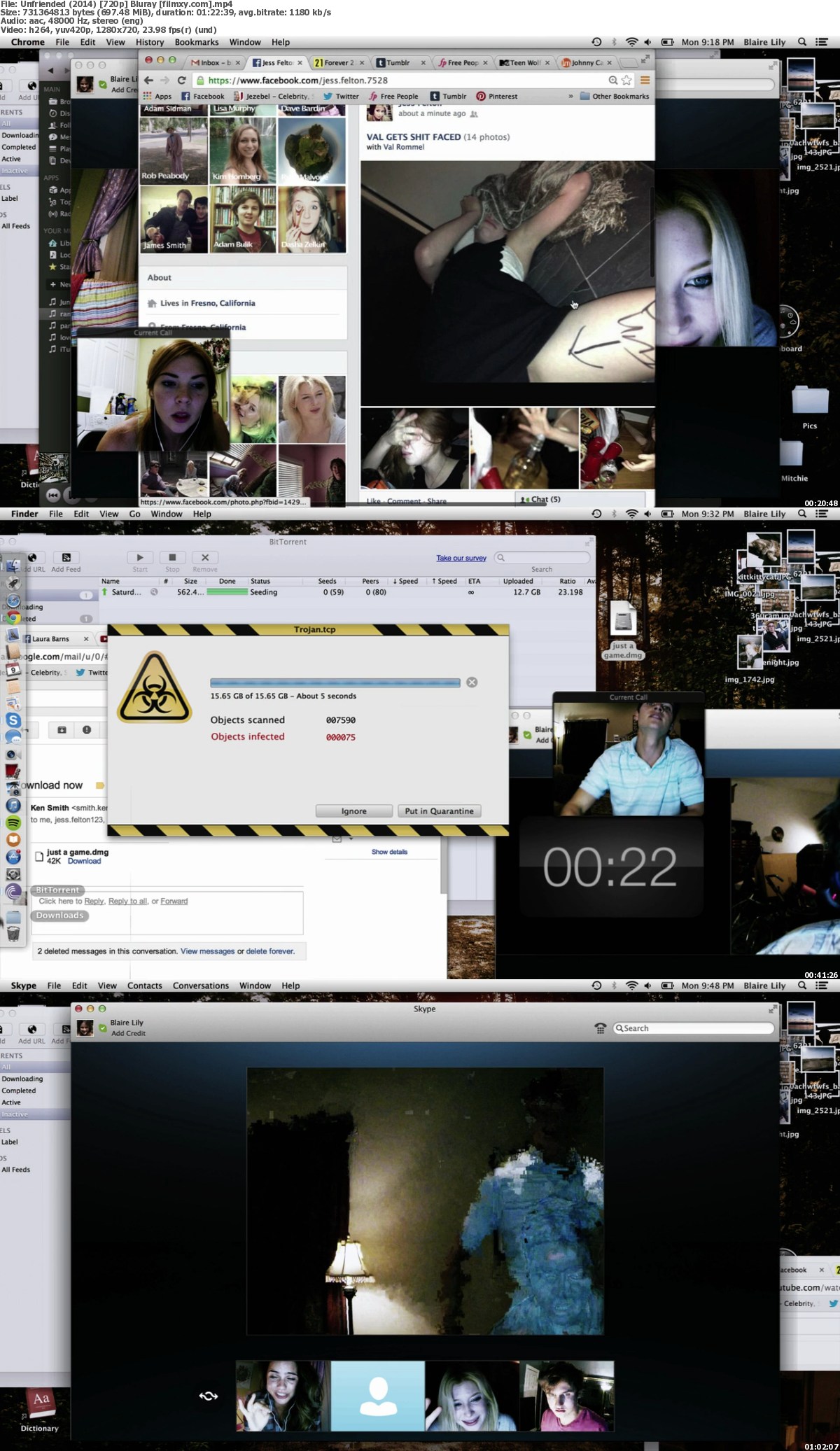840x1451 pixels.
Task: Open the Skype S icon in the dock
Action: click(13, 720)
